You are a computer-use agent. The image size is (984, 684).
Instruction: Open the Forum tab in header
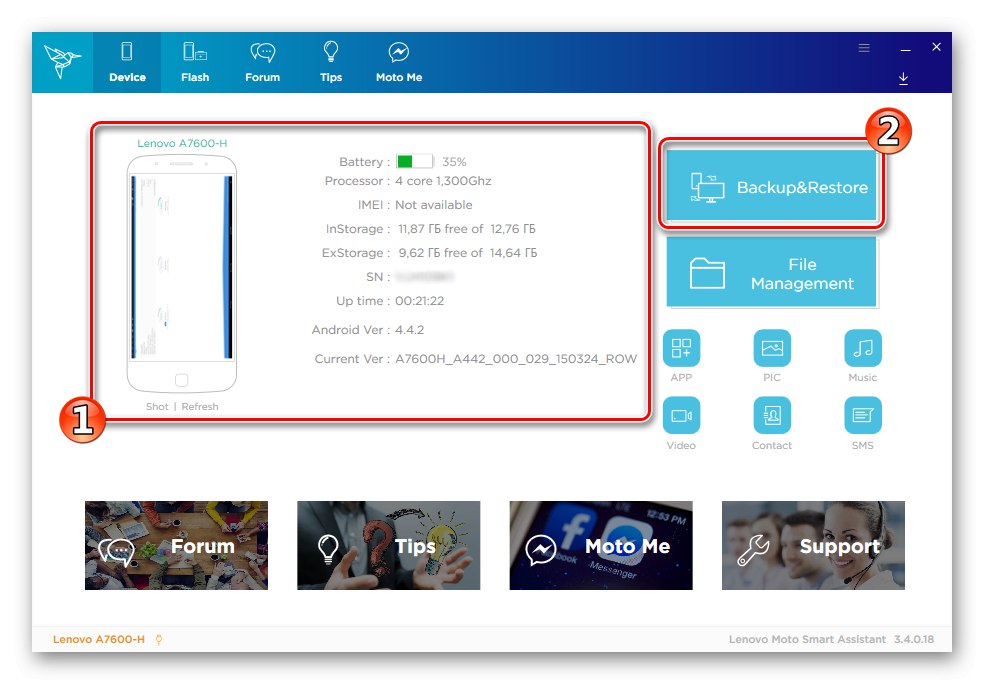coord(262,63)
